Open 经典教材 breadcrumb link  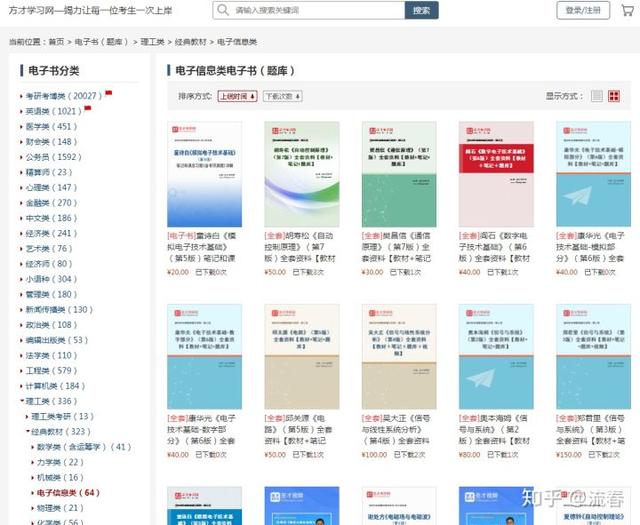pos(191,42)
